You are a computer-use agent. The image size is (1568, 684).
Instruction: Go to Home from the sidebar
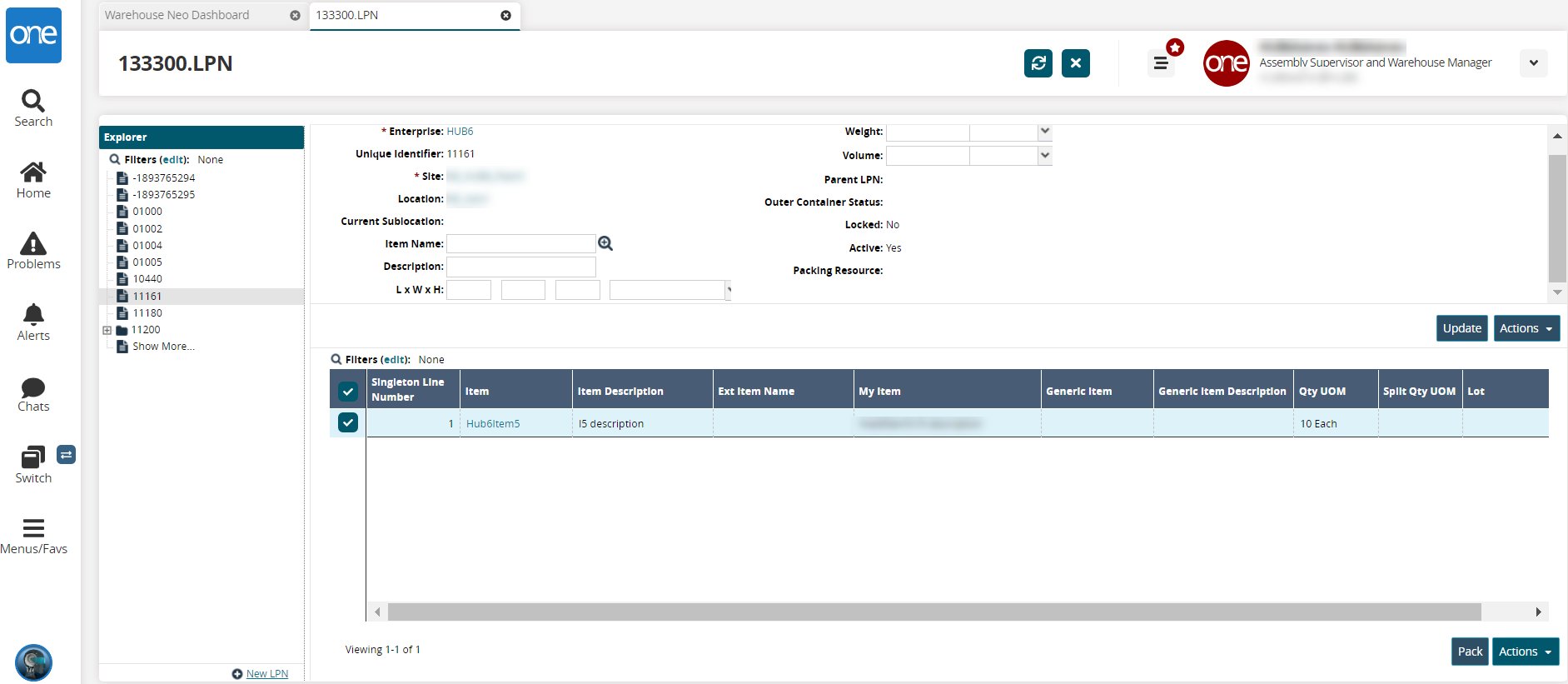(x=33, y=180)
